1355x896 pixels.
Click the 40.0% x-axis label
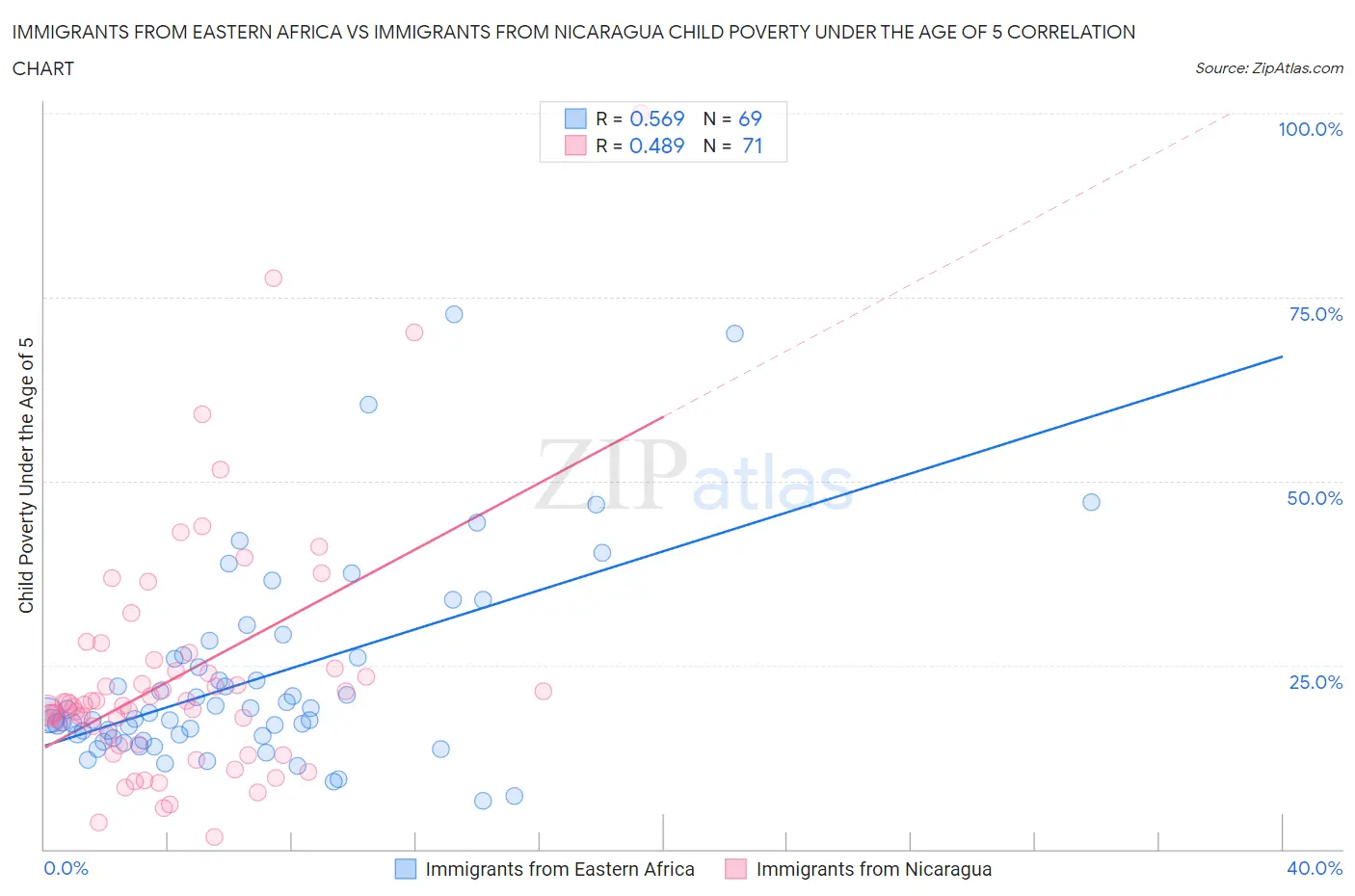[1315, 868]
